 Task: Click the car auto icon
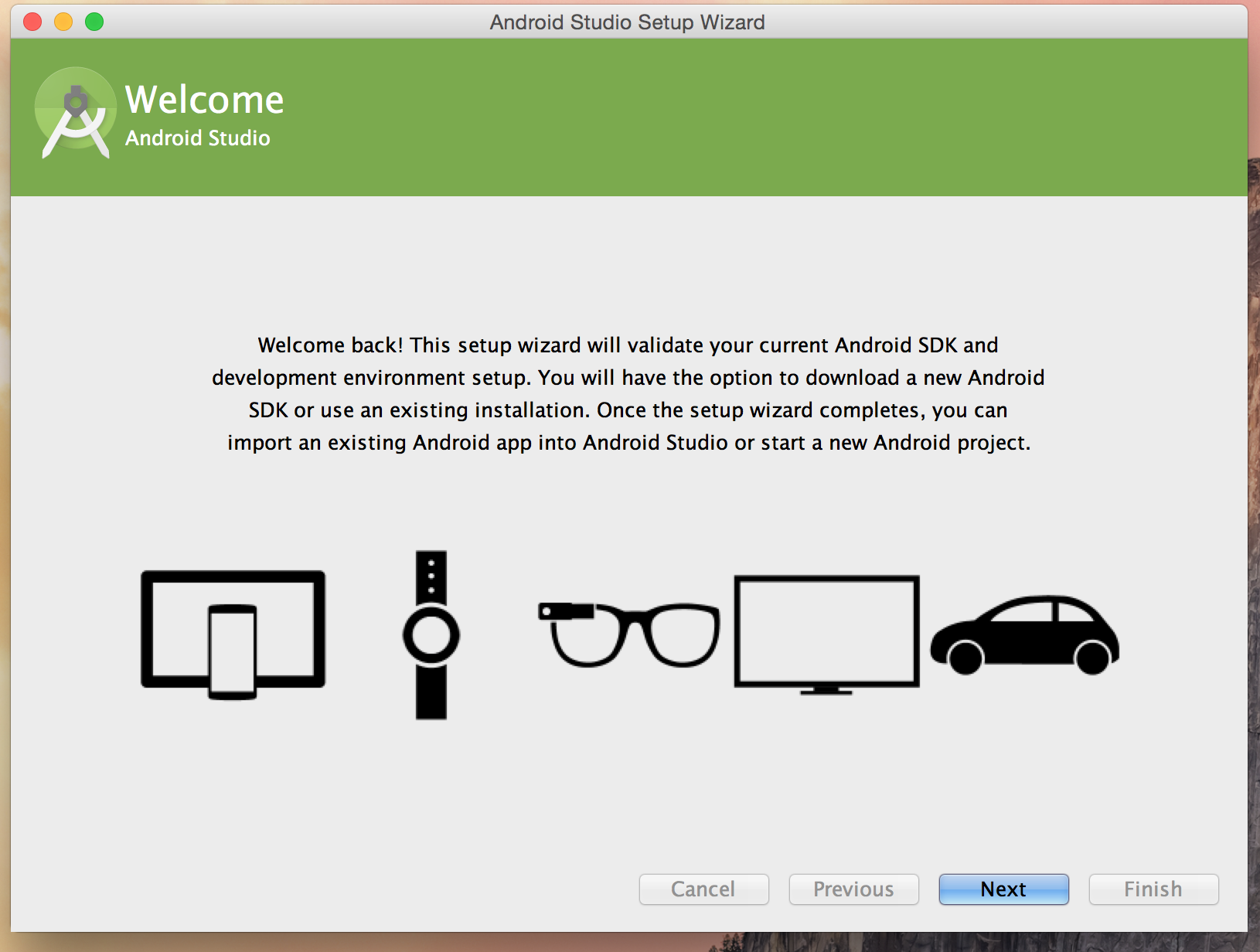coord(1024,634)
